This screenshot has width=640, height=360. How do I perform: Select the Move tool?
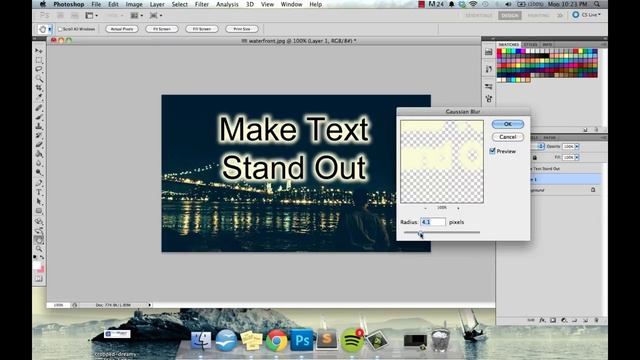(x=39, y=51)
